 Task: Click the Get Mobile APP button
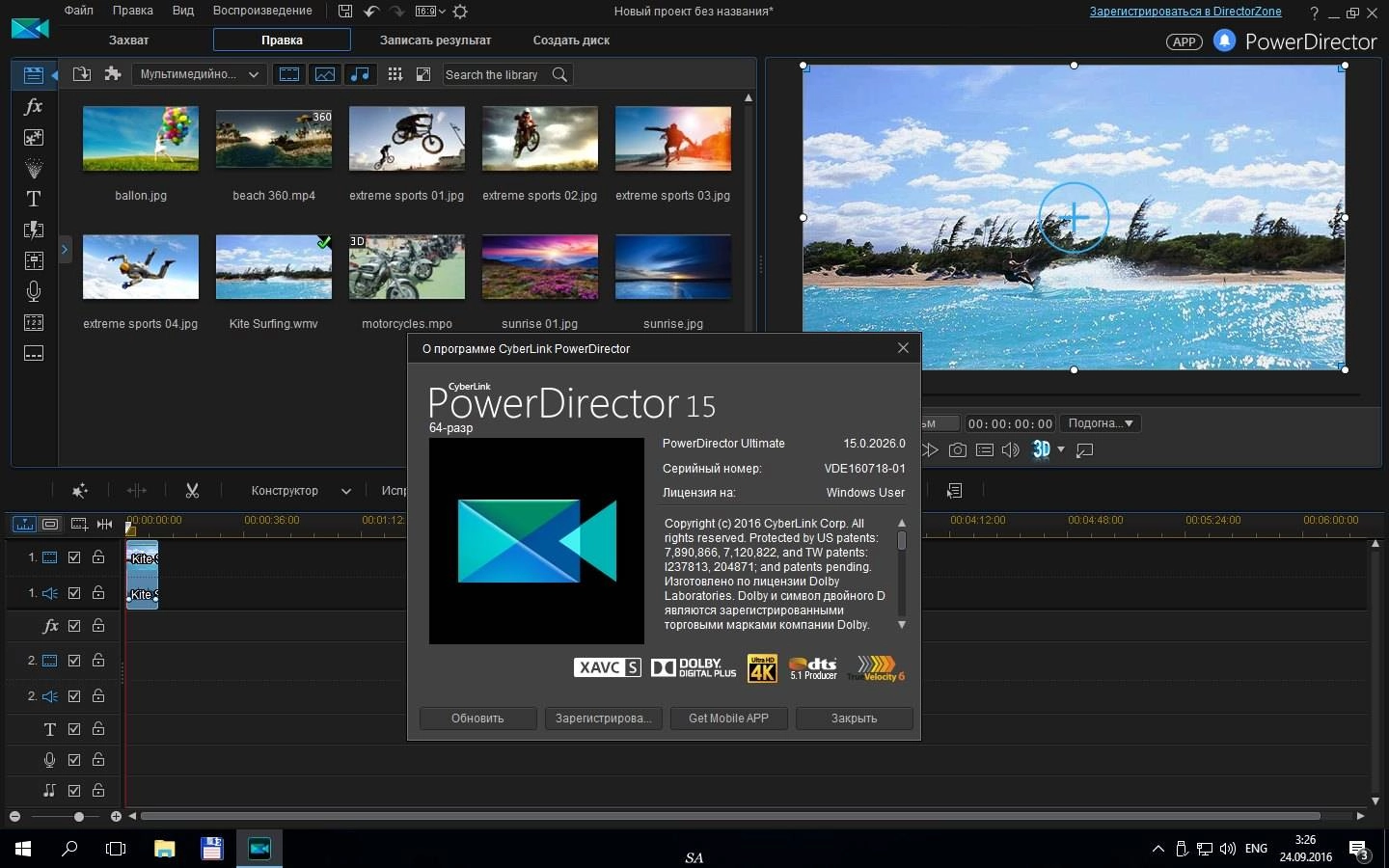[x=728, y=719]
